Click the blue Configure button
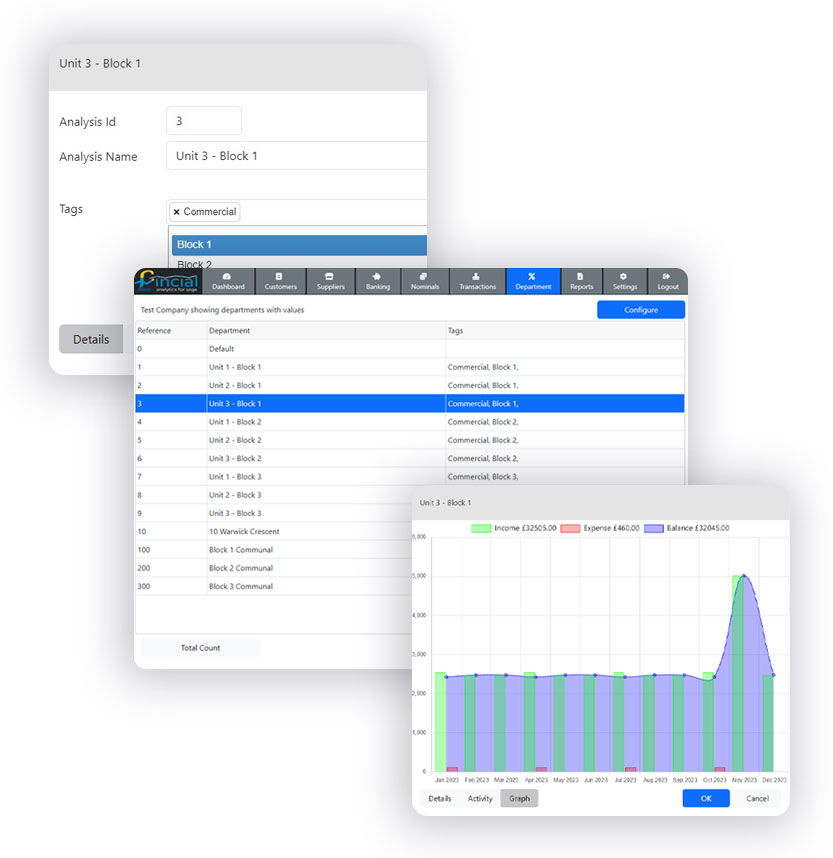833x858 pixels. [641, 310]
